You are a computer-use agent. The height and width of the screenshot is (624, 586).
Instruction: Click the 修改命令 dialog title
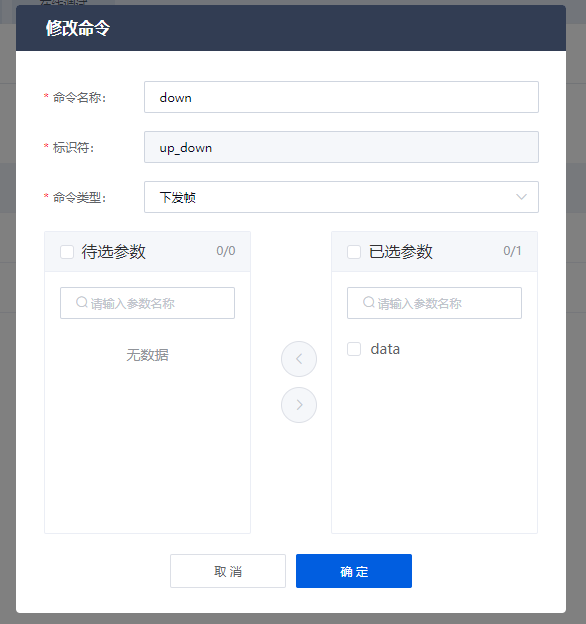tap(78, 28)
